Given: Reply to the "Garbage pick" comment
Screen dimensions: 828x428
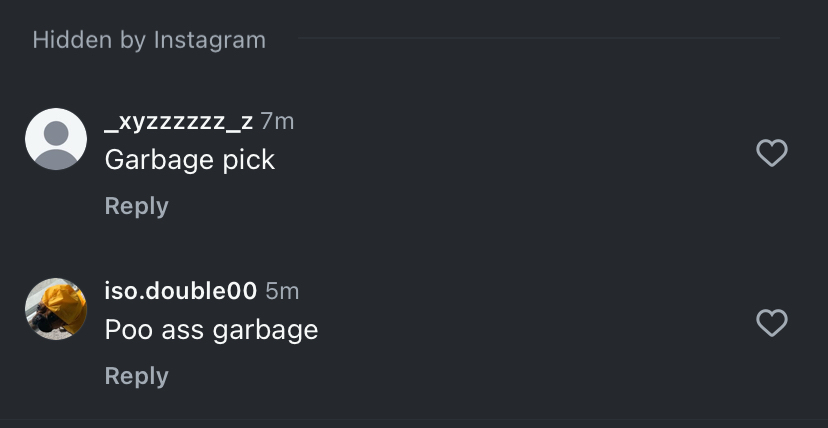Looking at the screenshot, I should (x=136, y=206).
